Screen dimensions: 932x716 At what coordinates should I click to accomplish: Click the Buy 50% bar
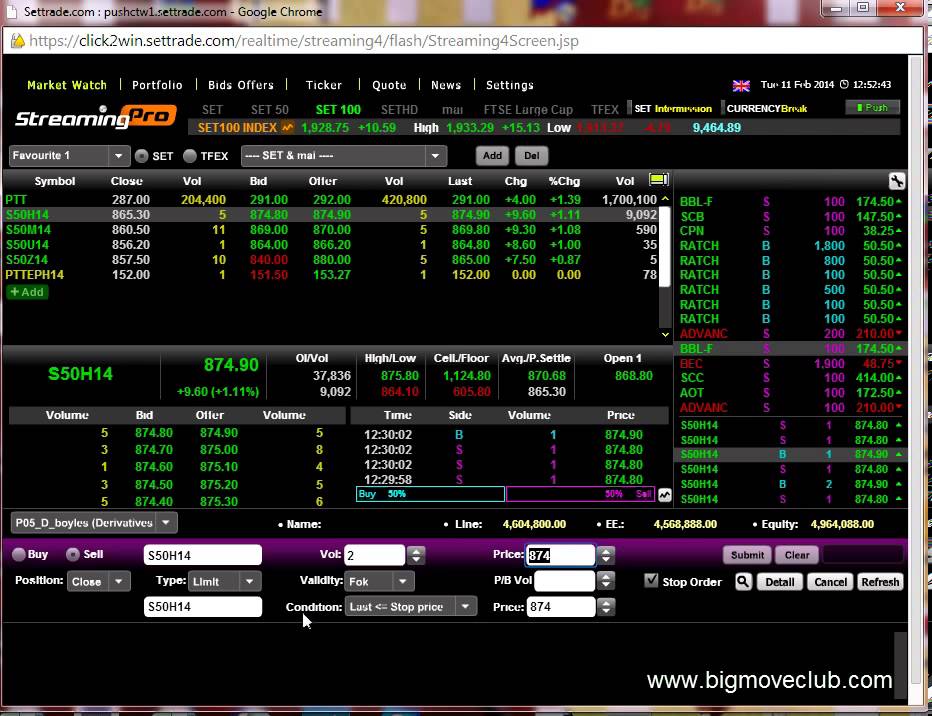click(x=430, y=494)
